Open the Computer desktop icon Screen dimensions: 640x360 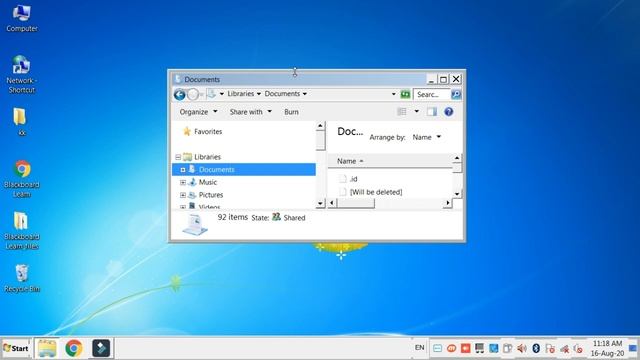(x=22, y=18)
